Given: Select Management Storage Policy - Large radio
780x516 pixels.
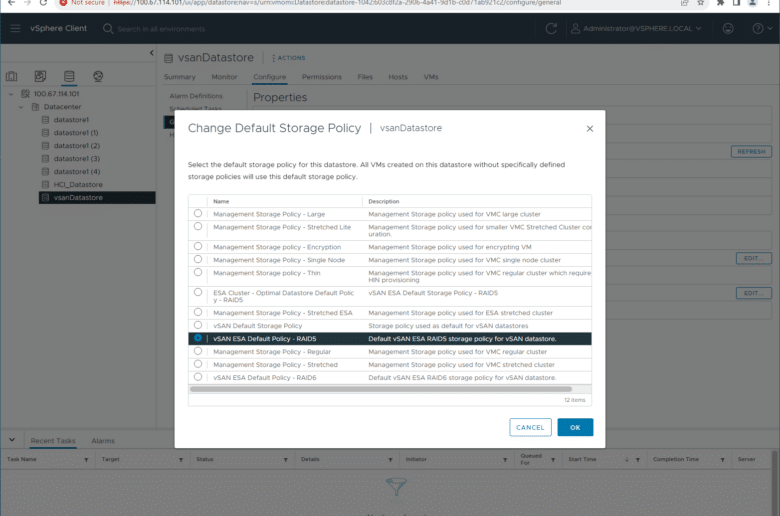Looking at the screenshot, I should (198, 213).
